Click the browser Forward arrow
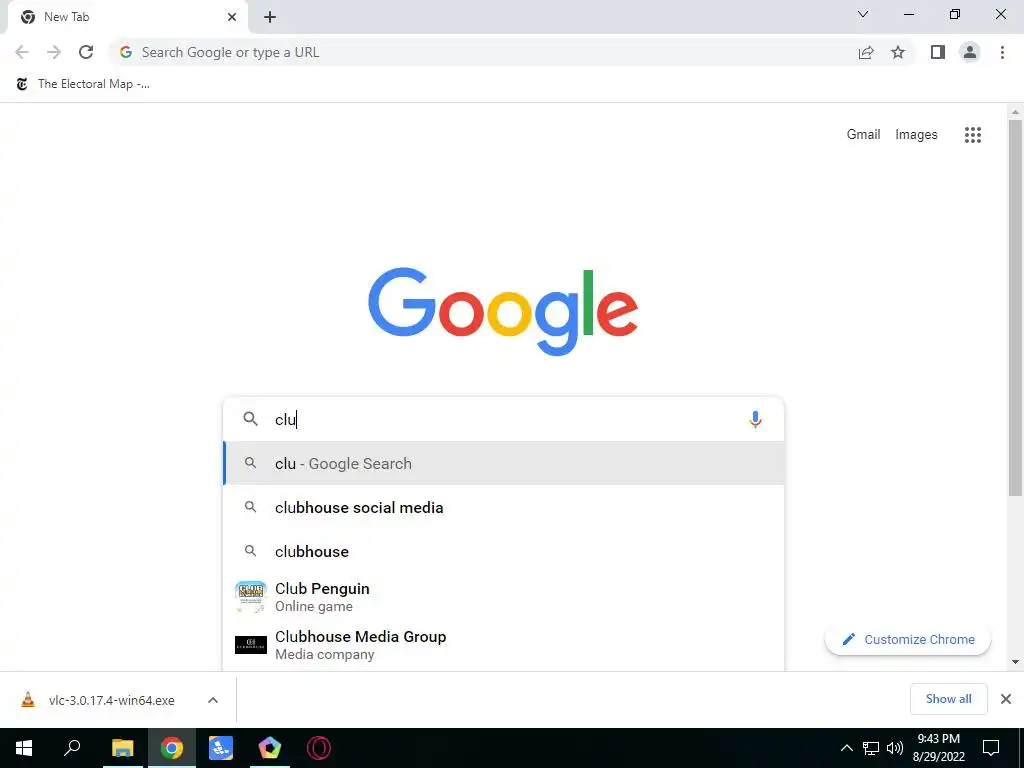Image resolution: width=1024 pixels, height=768 pixels. coord(54,52)
